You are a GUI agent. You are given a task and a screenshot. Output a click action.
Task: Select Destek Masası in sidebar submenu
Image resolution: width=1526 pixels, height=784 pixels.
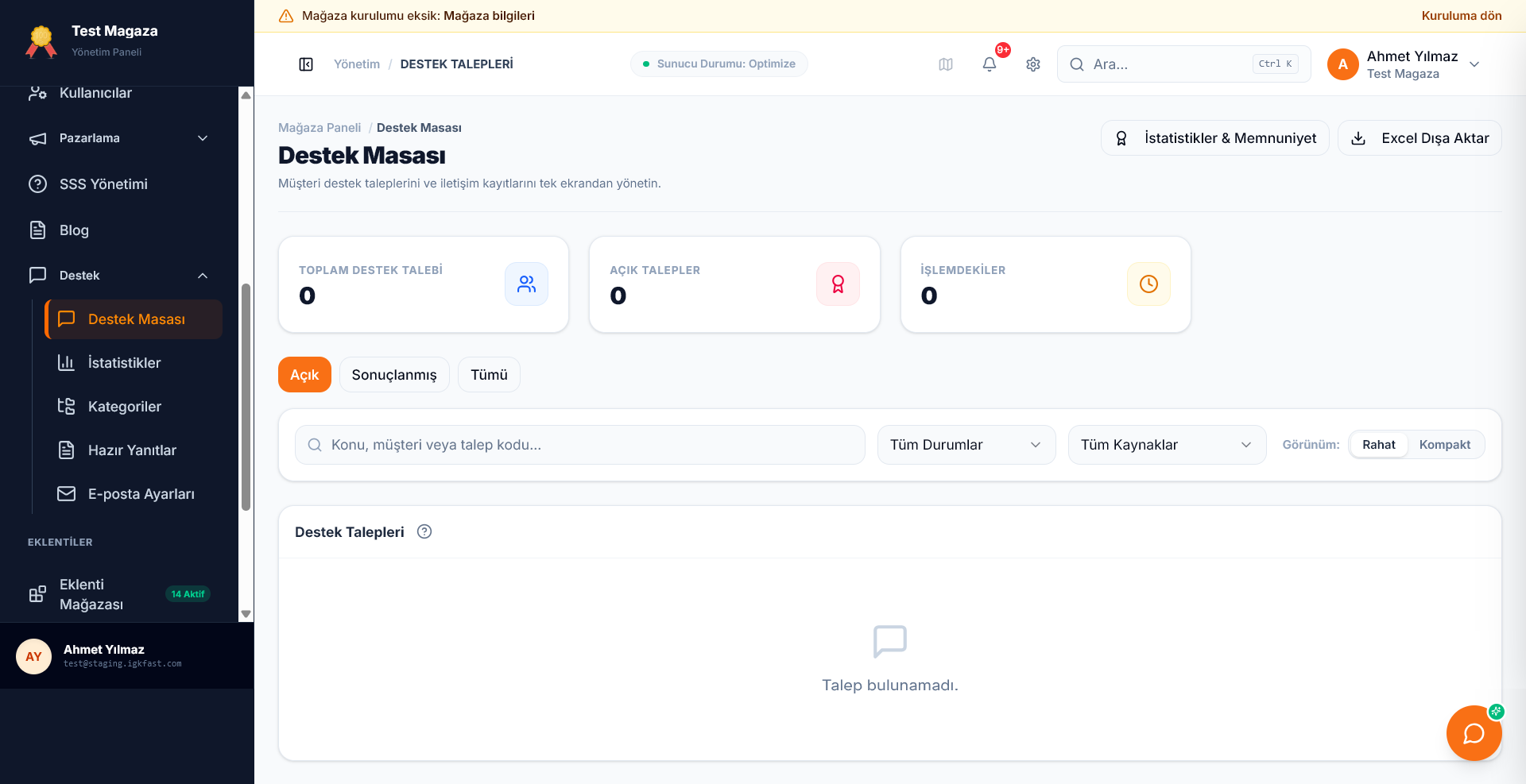click(x=134, y=319)
